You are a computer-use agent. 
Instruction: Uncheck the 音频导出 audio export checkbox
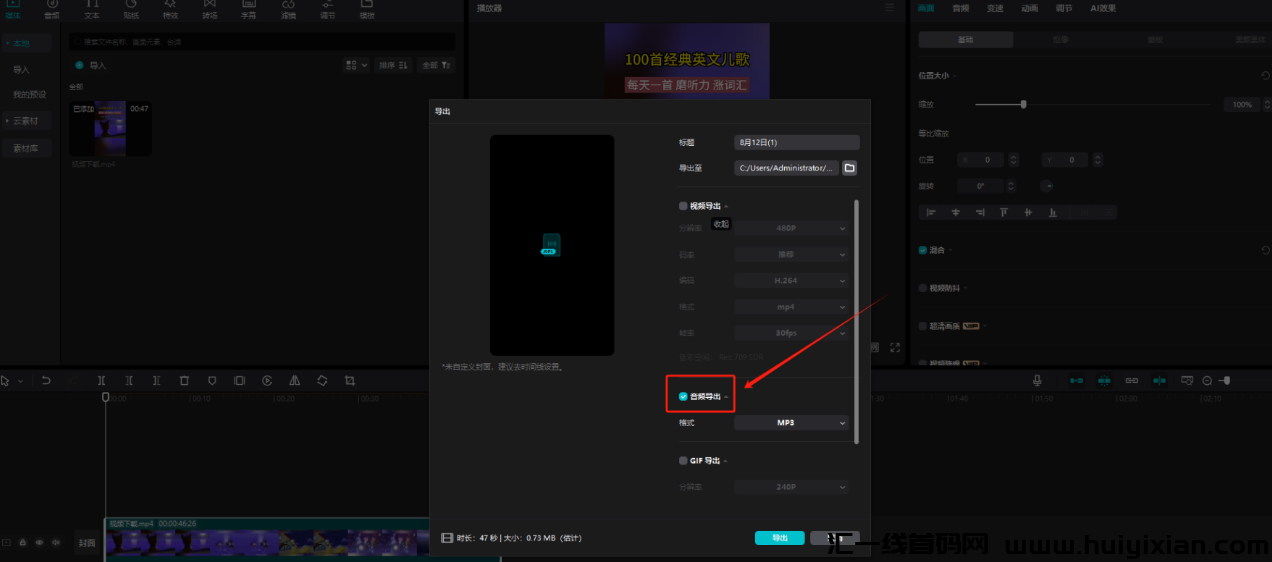click(x=683, y=397)
